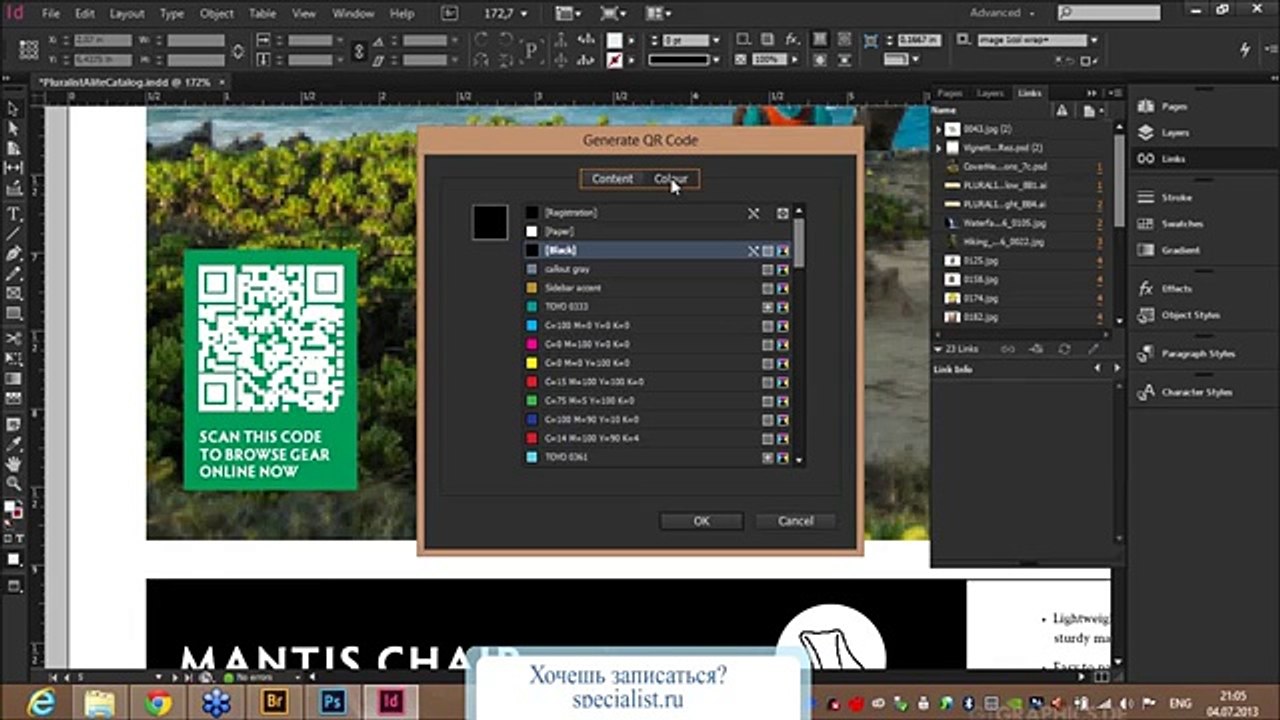Screen dimensions: 1280x720
Task: Show previous link in Link Info
Action: click(1098, 369)
